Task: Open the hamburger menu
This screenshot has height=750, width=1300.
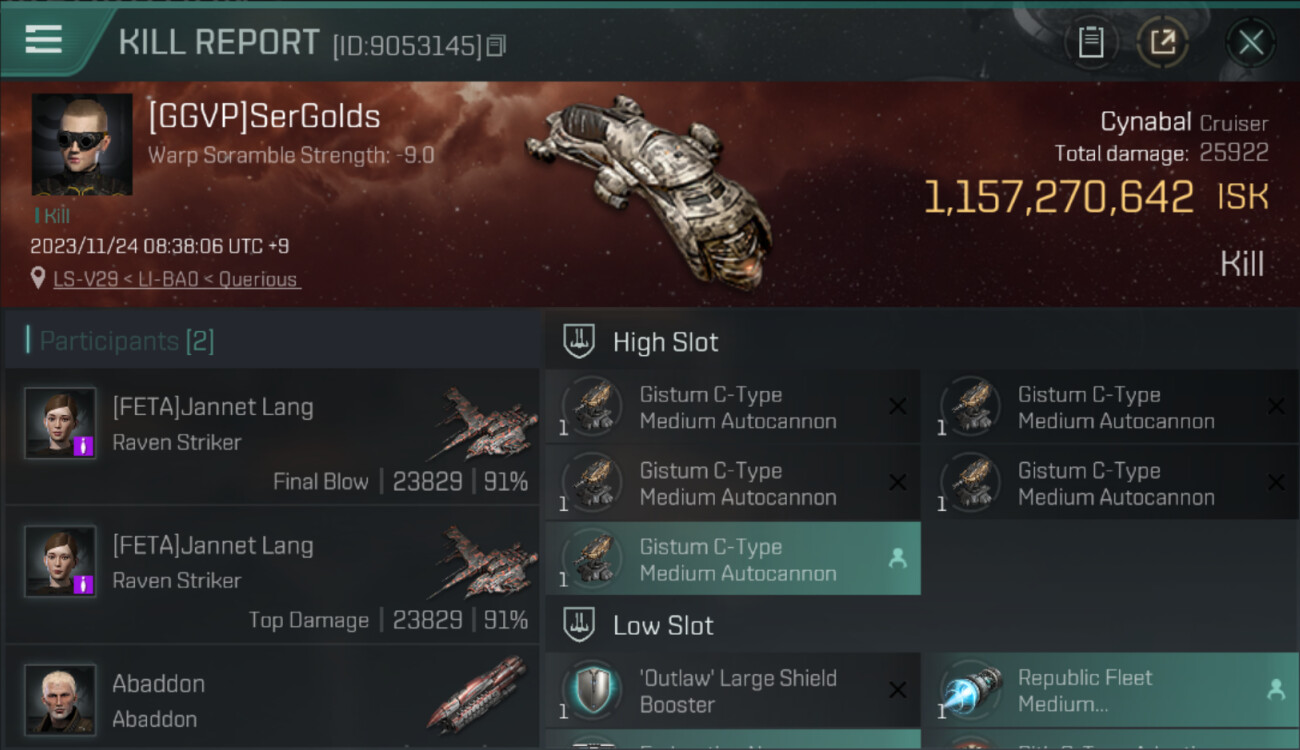Action: pos(43,39)
